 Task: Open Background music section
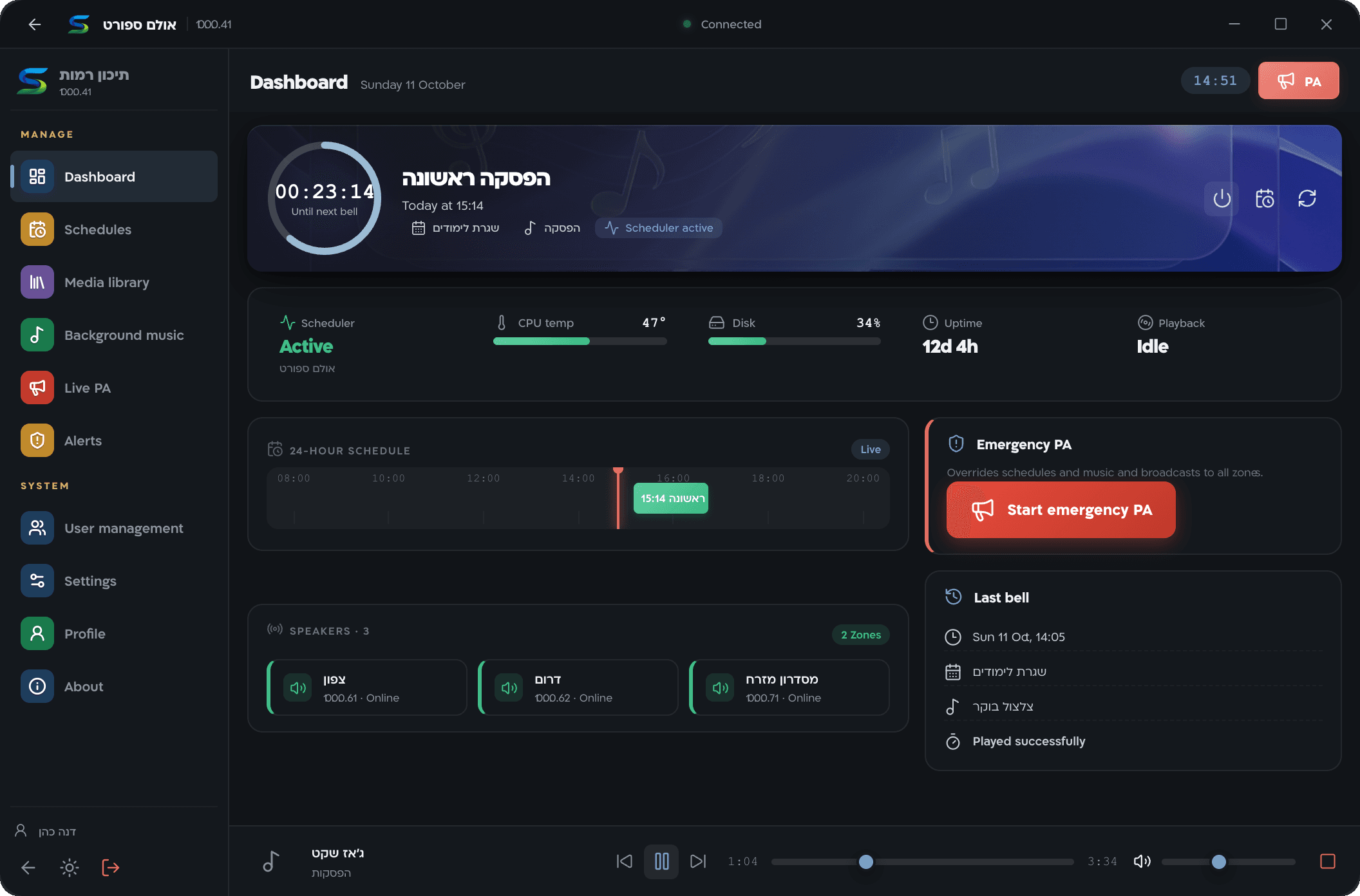tap(114, 335)
